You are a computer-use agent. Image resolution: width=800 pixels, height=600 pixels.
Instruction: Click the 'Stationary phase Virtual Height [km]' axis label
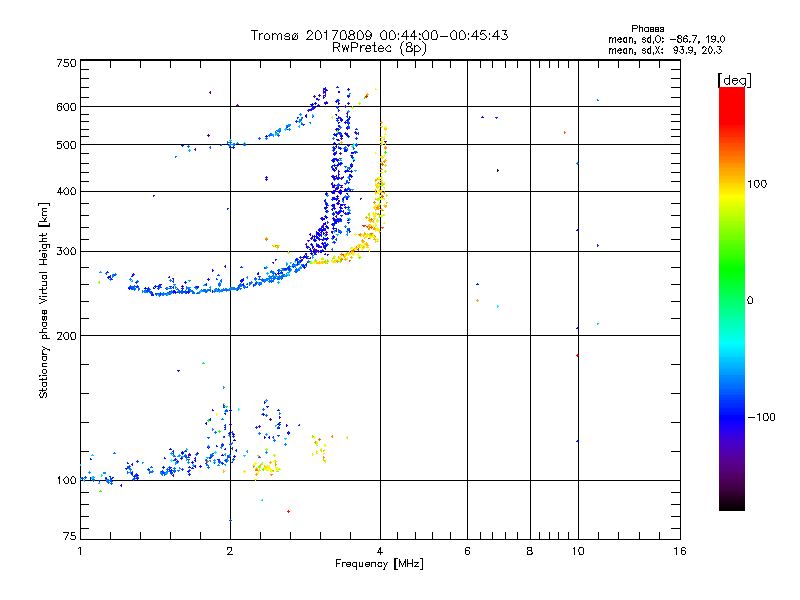tap(44, 300)
